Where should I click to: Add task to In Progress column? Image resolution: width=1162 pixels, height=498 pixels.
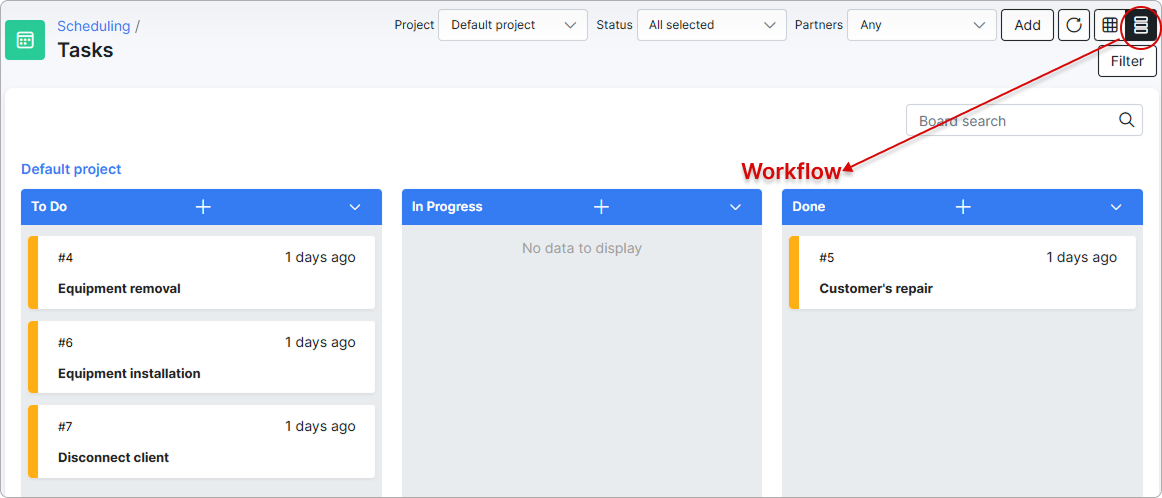pos(601,207)
